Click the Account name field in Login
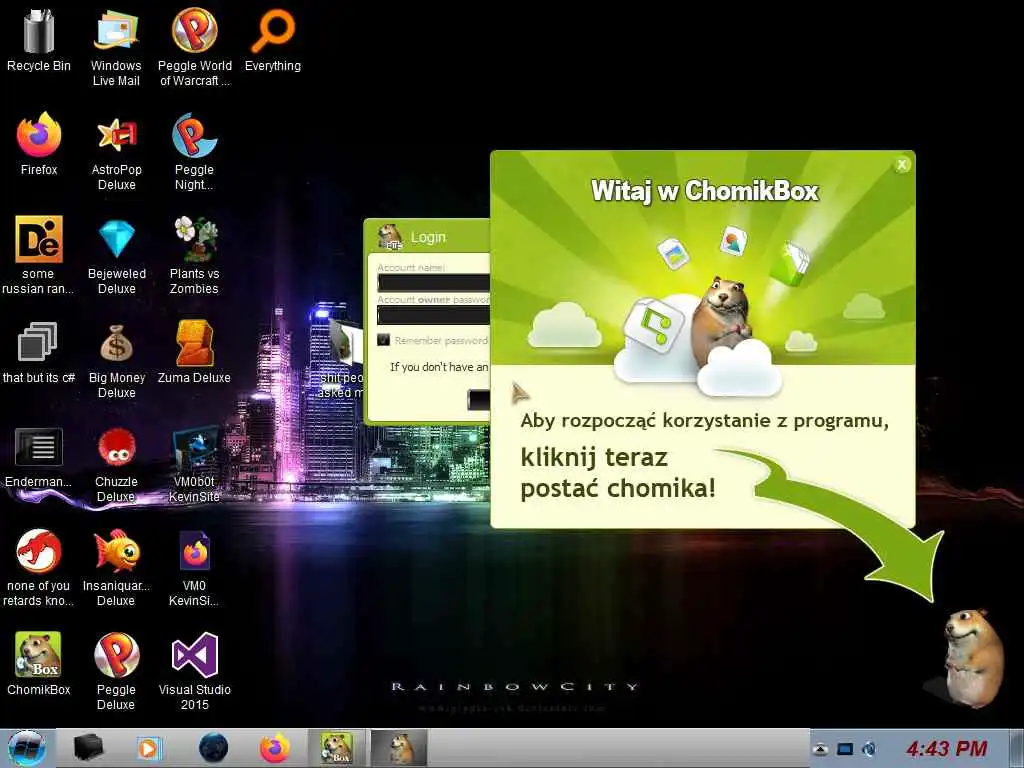1024x768 pixels. (434, 282)
